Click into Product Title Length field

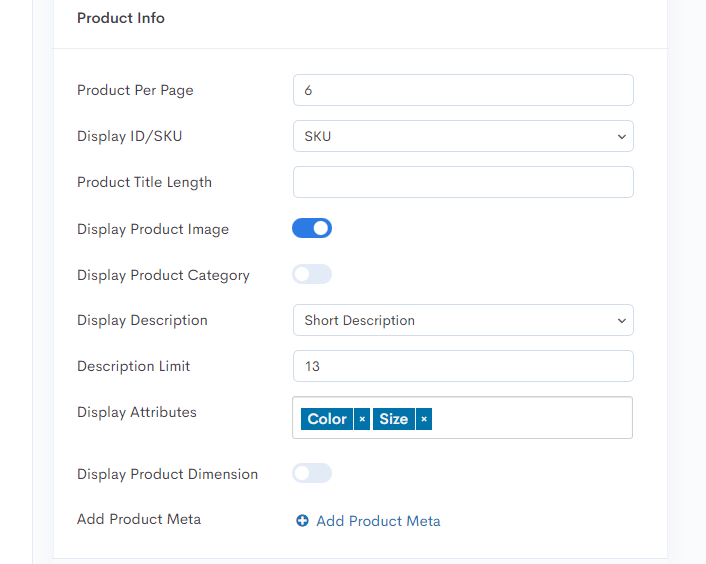point(463,182)
